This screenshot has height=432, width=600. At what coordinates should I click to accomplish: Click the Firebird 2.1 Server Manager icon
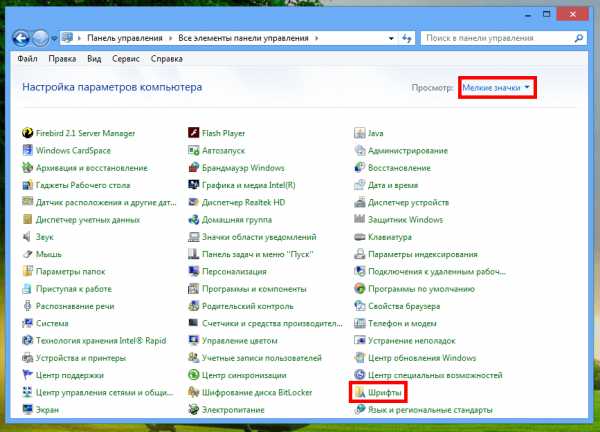[x=28, y=133]
